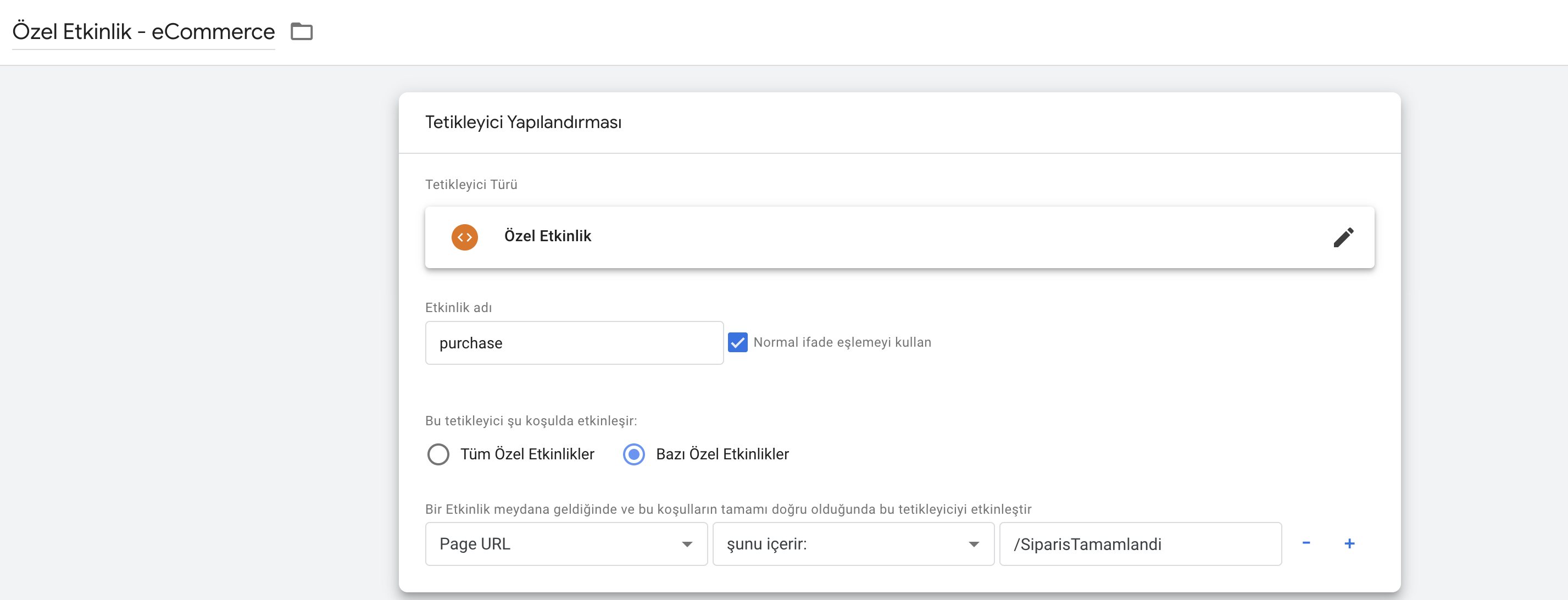The image size is (1568, 600).
Task: Click the arrow on the Page URL combo box
Action: point(687,544)
